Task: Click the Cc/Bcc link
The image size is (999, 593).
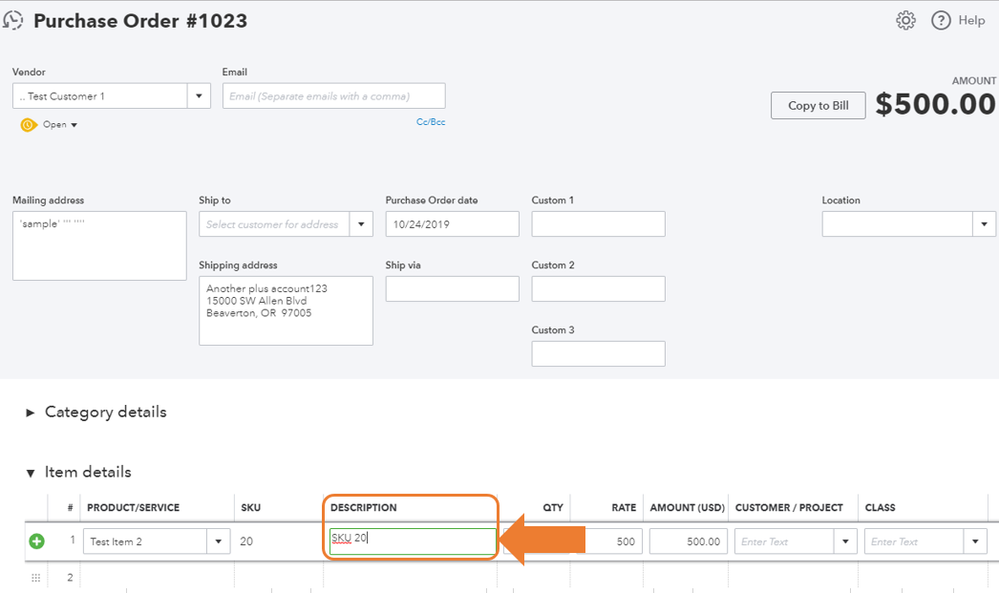Action: pos(431,122)
